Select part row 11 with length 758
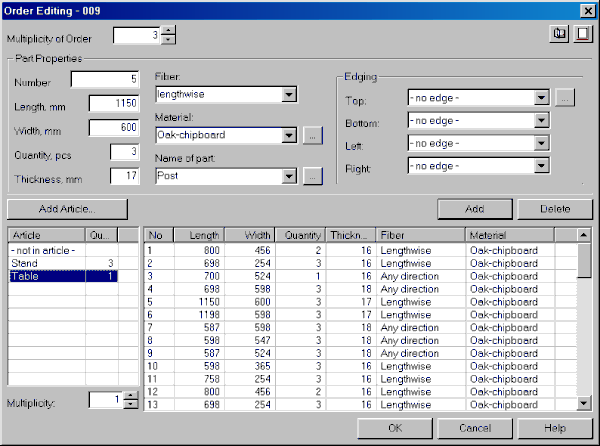Image resolution: width=600 pixels, height=446 pixels. (360, 379)
